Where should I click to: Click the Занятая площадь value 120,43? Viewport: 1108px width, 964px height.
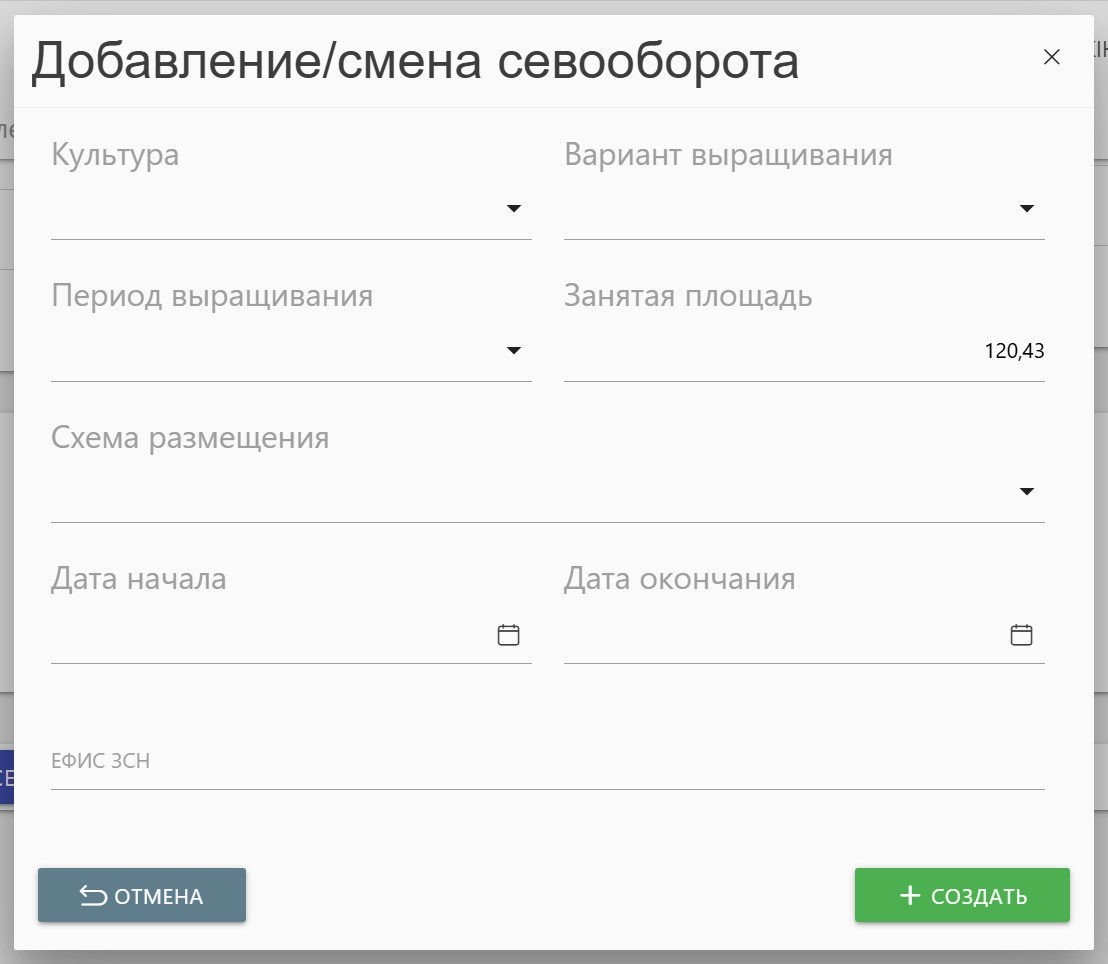pyautogui.click(x=1014, y=351)
